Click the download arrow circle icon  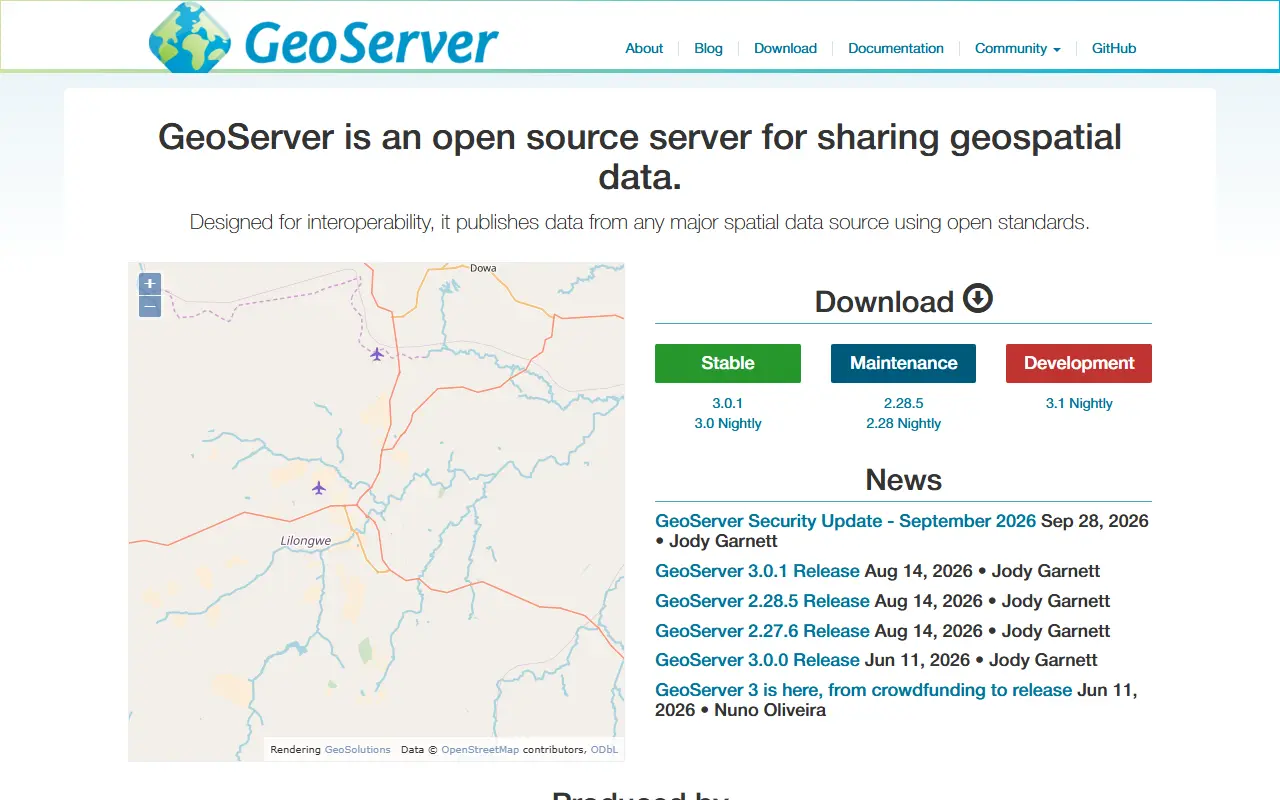click(x=978, y=298)
